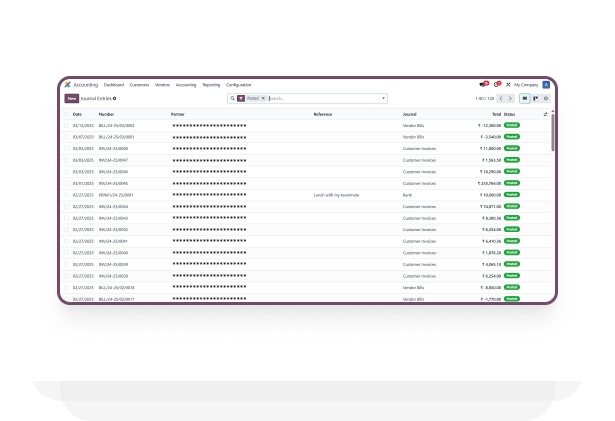
Task: Switch to kanban view
Action: (536, 99)
